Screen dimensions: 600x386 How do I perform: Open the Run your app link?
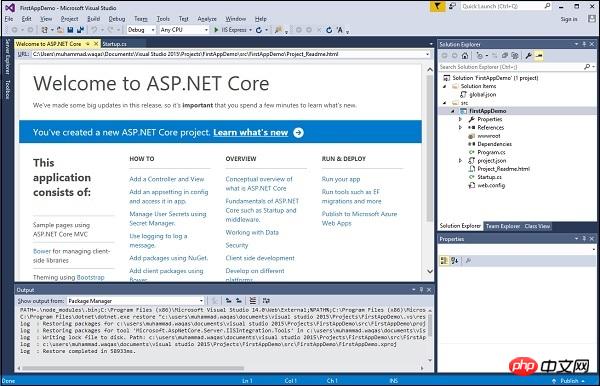click(x=341, y=179)
